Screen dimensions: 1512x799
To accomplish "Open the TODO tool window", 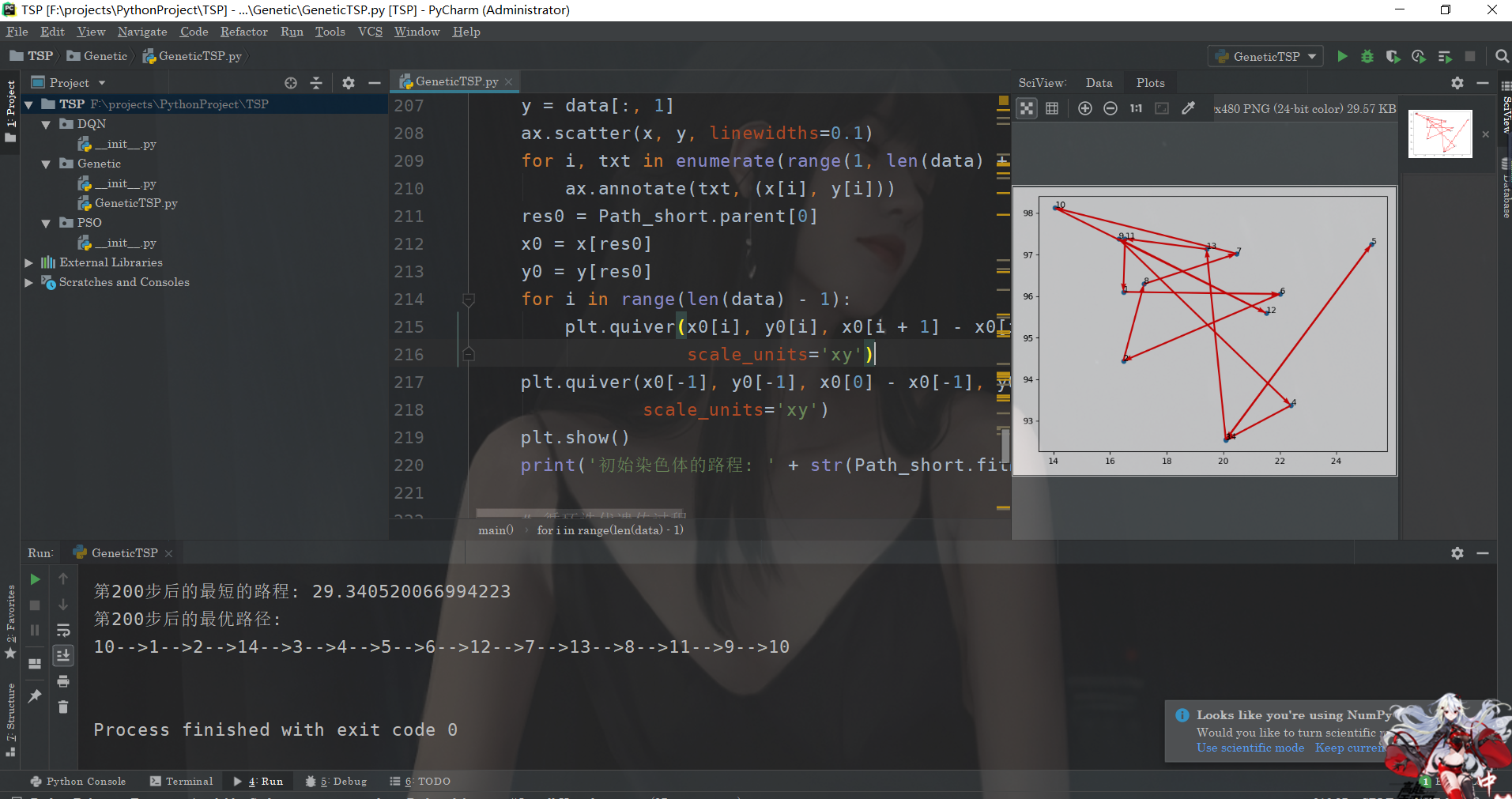I will pos(420,781).
